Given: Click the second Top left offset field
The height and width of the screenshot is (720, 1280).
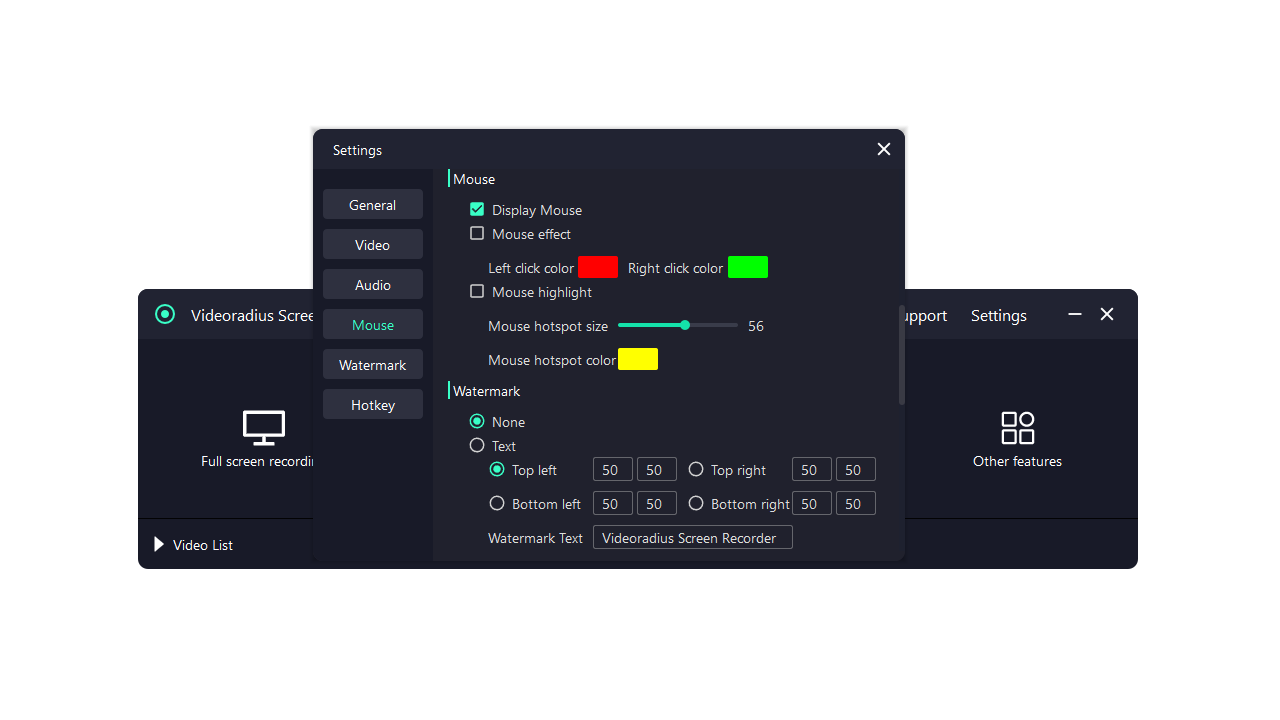Looking at the screenshot, I should tap(657, 470).
